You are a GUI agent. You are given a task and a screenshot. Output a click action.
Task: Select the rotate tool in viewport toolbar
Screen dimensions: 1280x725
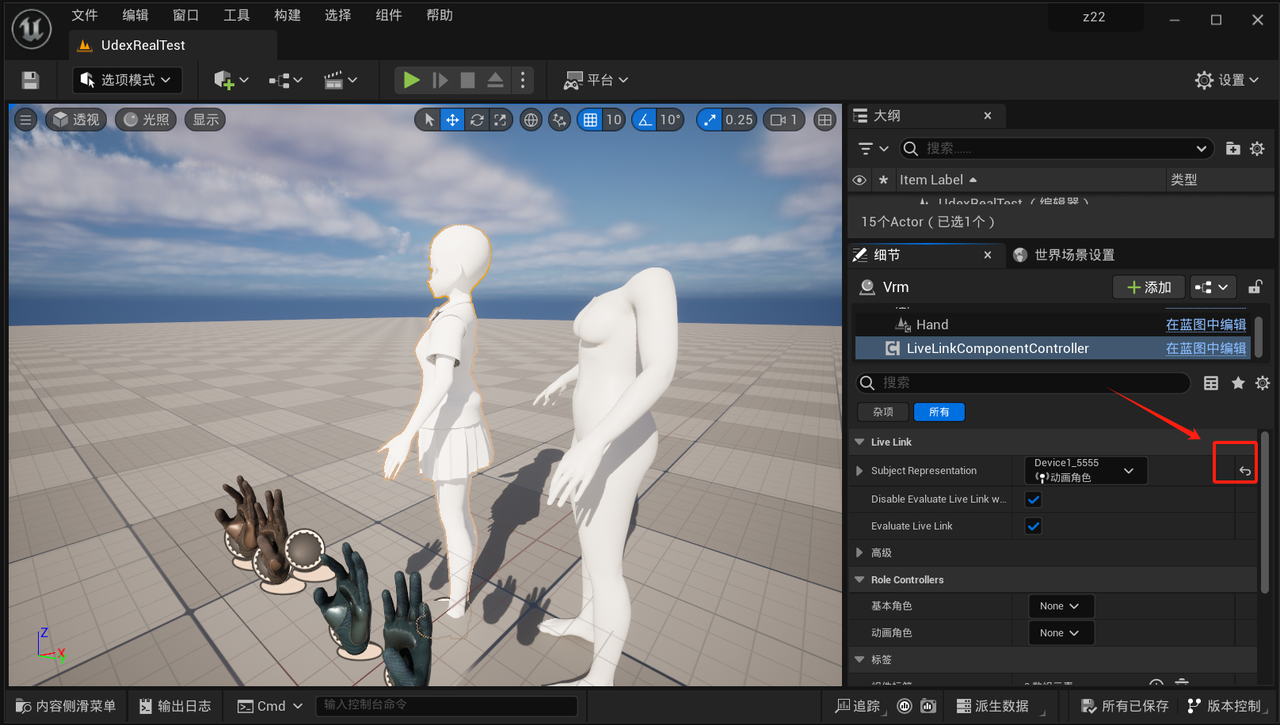[x=477, y=120]
